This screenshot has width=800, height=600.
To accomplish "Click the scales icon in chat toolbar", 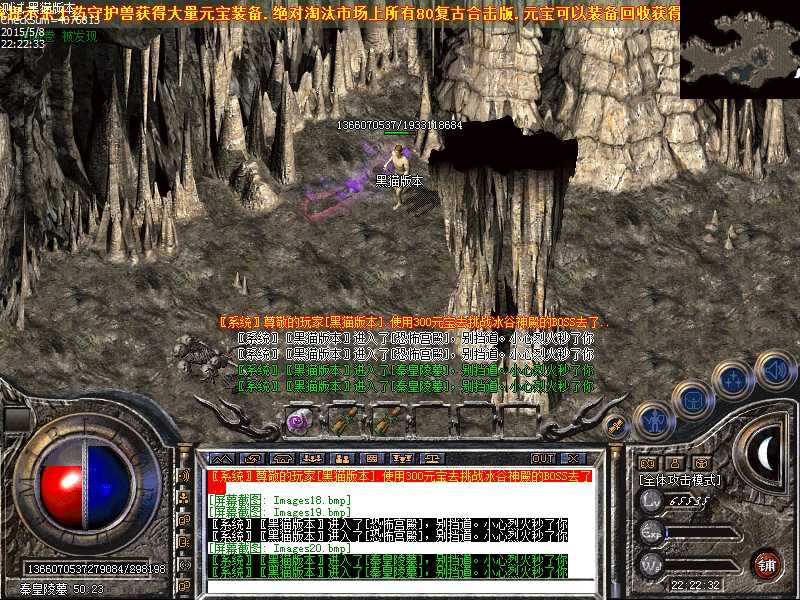I will (x=432, y=458).
